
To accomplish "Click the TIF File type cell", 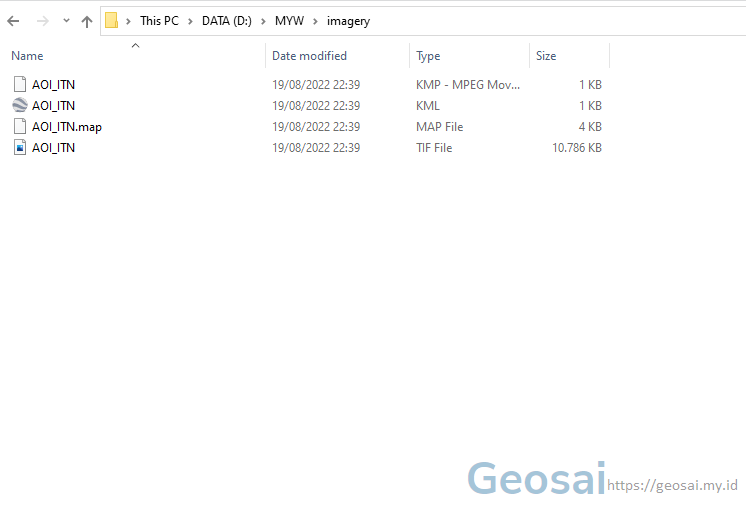I will click(x=434, y=148).
